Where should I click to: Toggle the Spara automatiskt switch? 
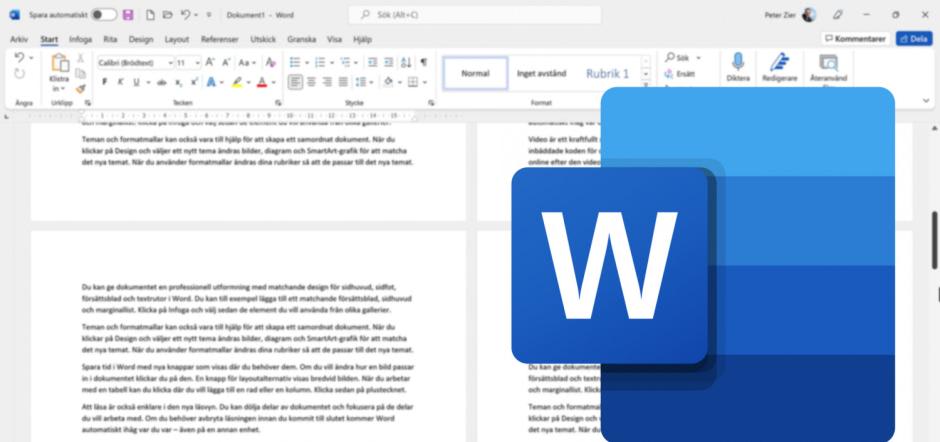tap(104, 15)
